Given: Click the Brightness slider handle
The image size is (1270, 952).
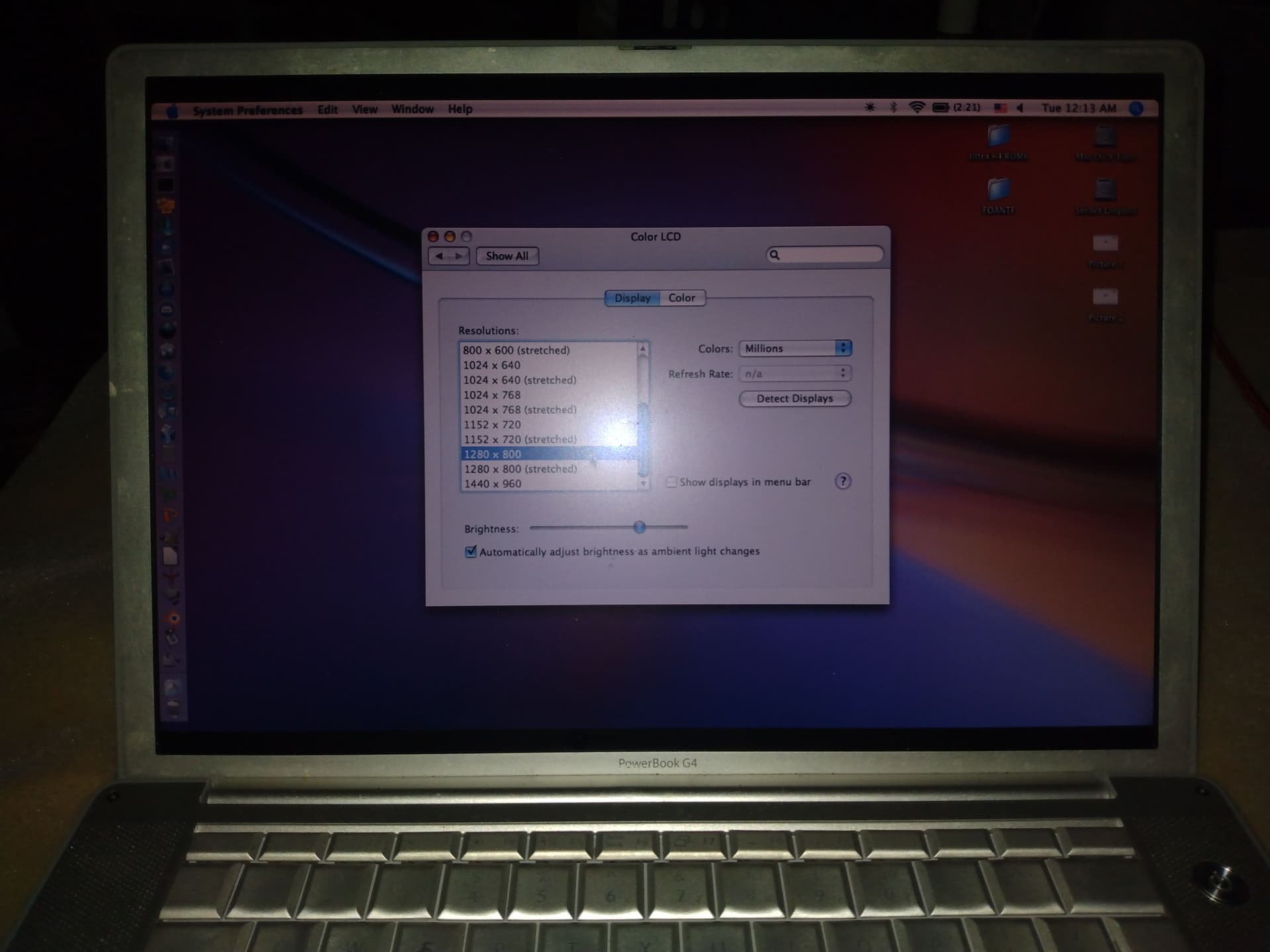Looking at the screenshot, I should [640, 527].
